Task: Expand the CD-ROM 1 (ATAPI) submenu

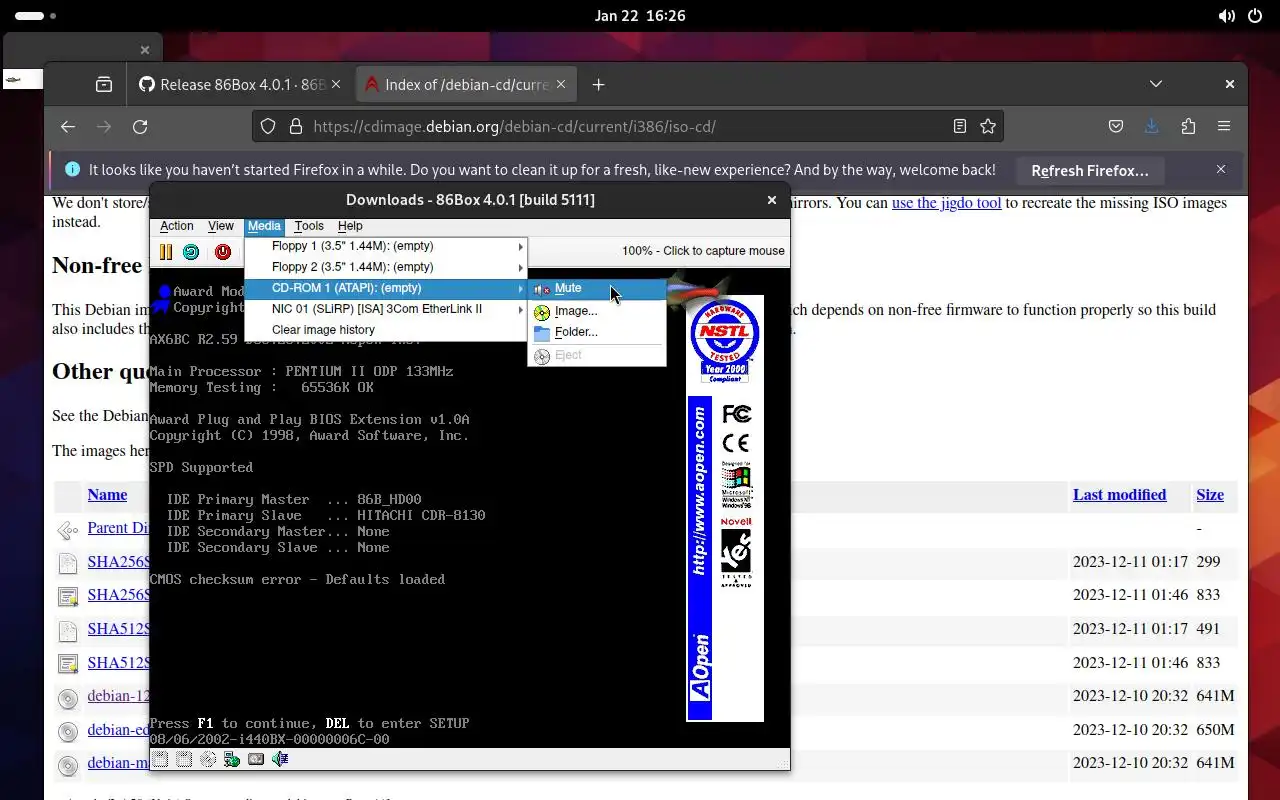Action: 386,288
